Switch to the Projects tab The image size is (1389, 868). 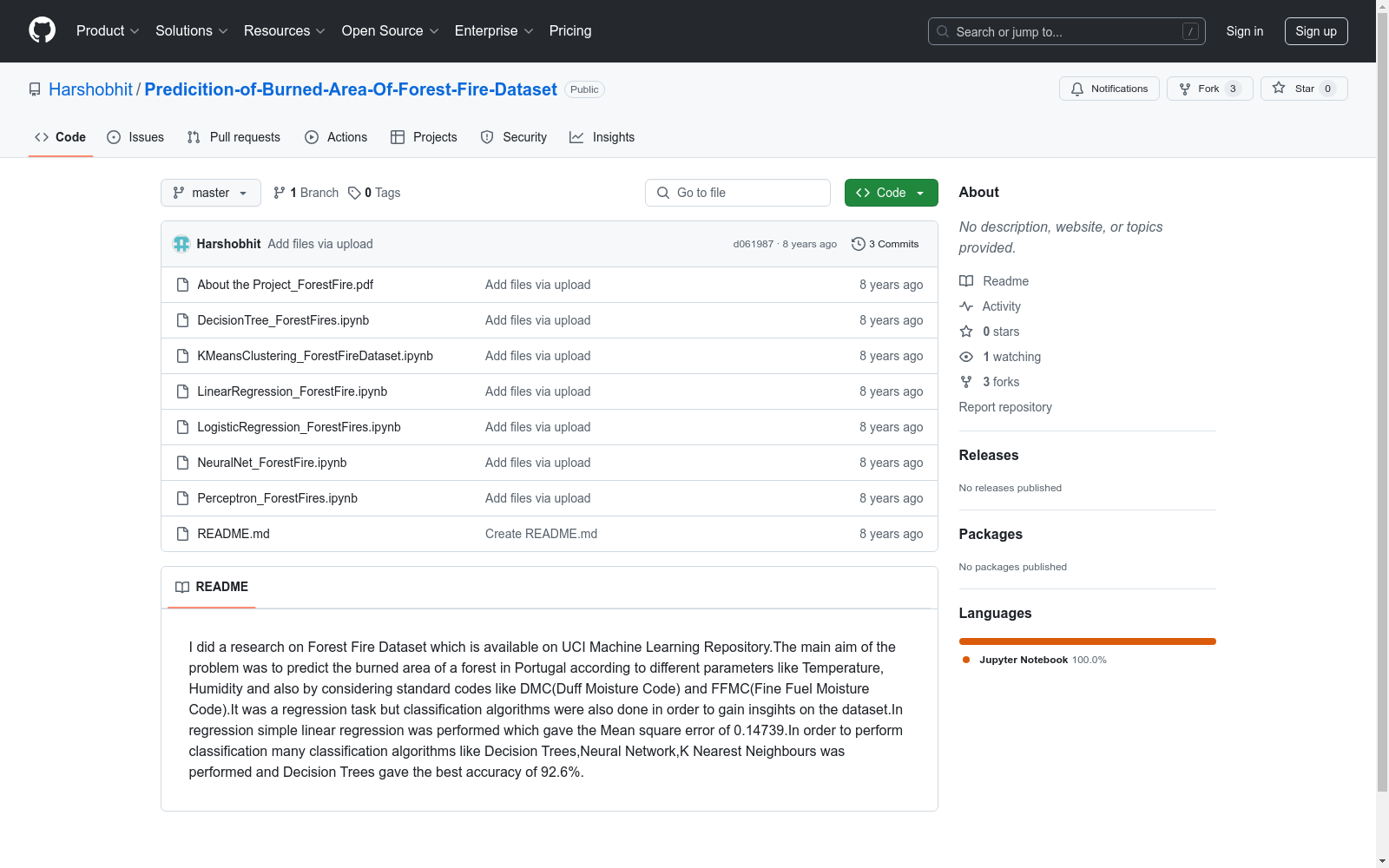[x=424, y=137]
